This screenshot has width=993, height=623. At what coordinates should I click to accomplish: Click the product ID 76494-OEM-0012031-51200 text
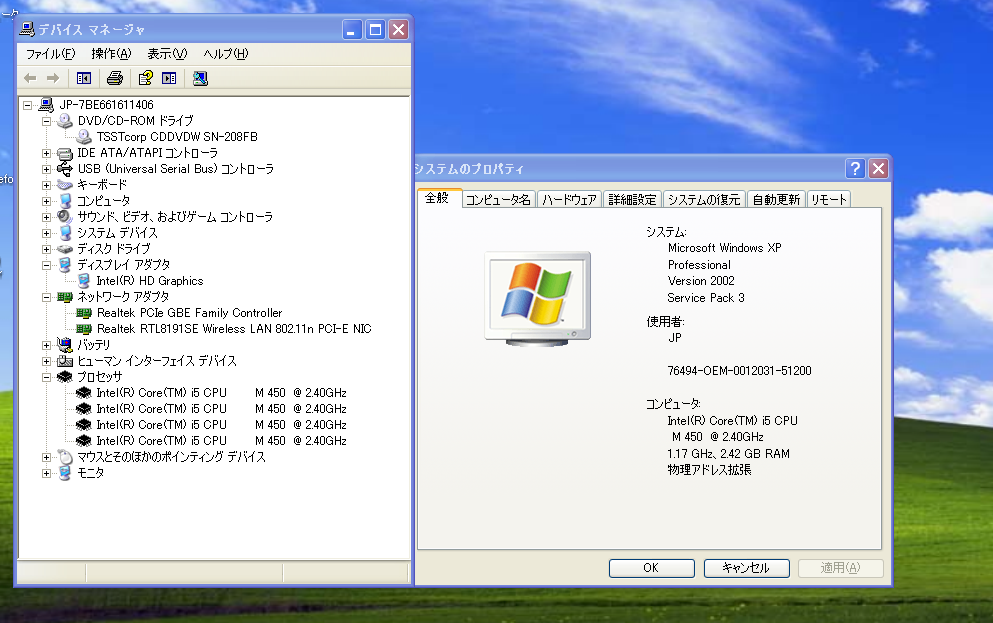pyautogui.click(x=739, y=370)
